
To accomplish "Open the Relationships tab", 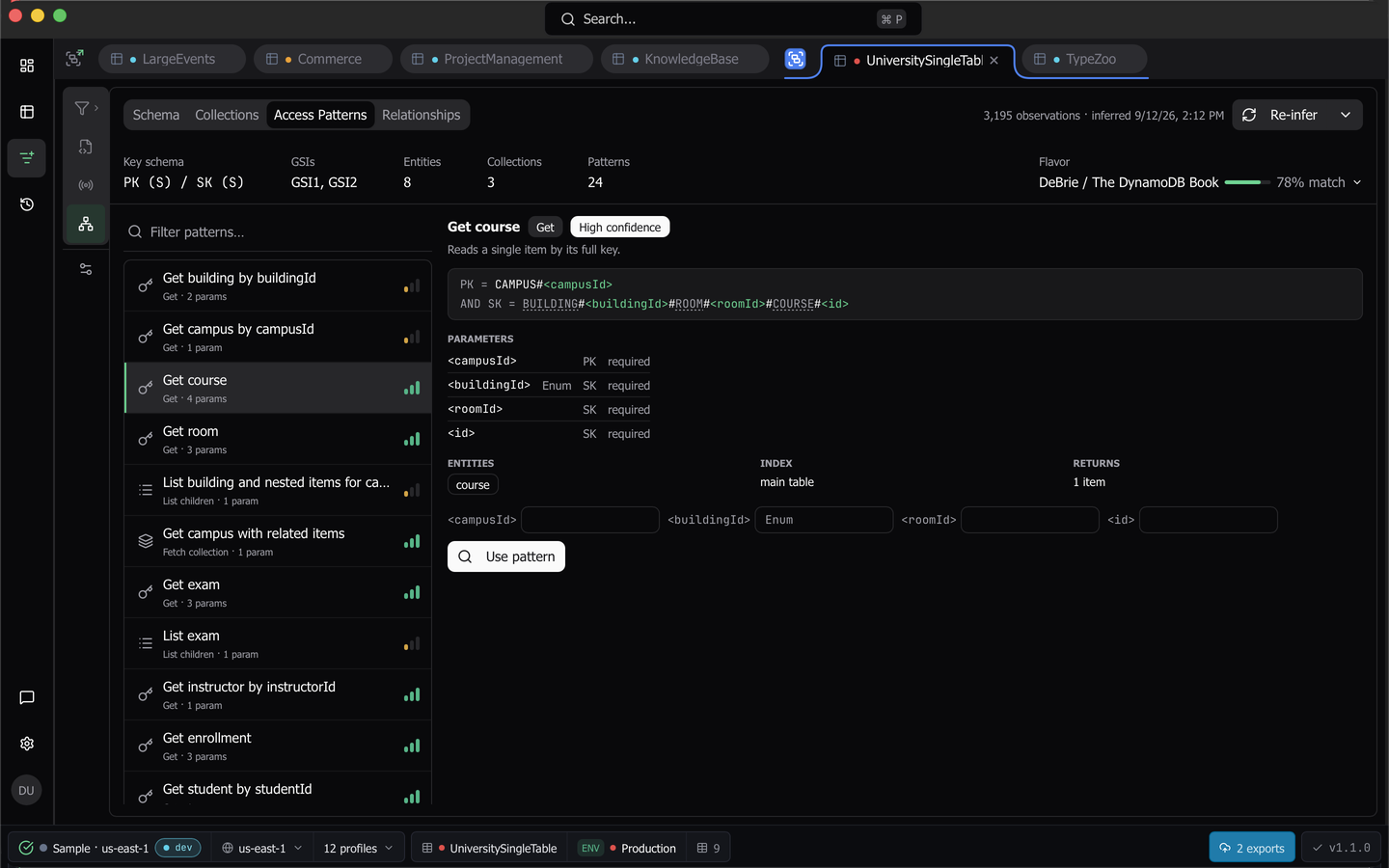I will (422, 115).
